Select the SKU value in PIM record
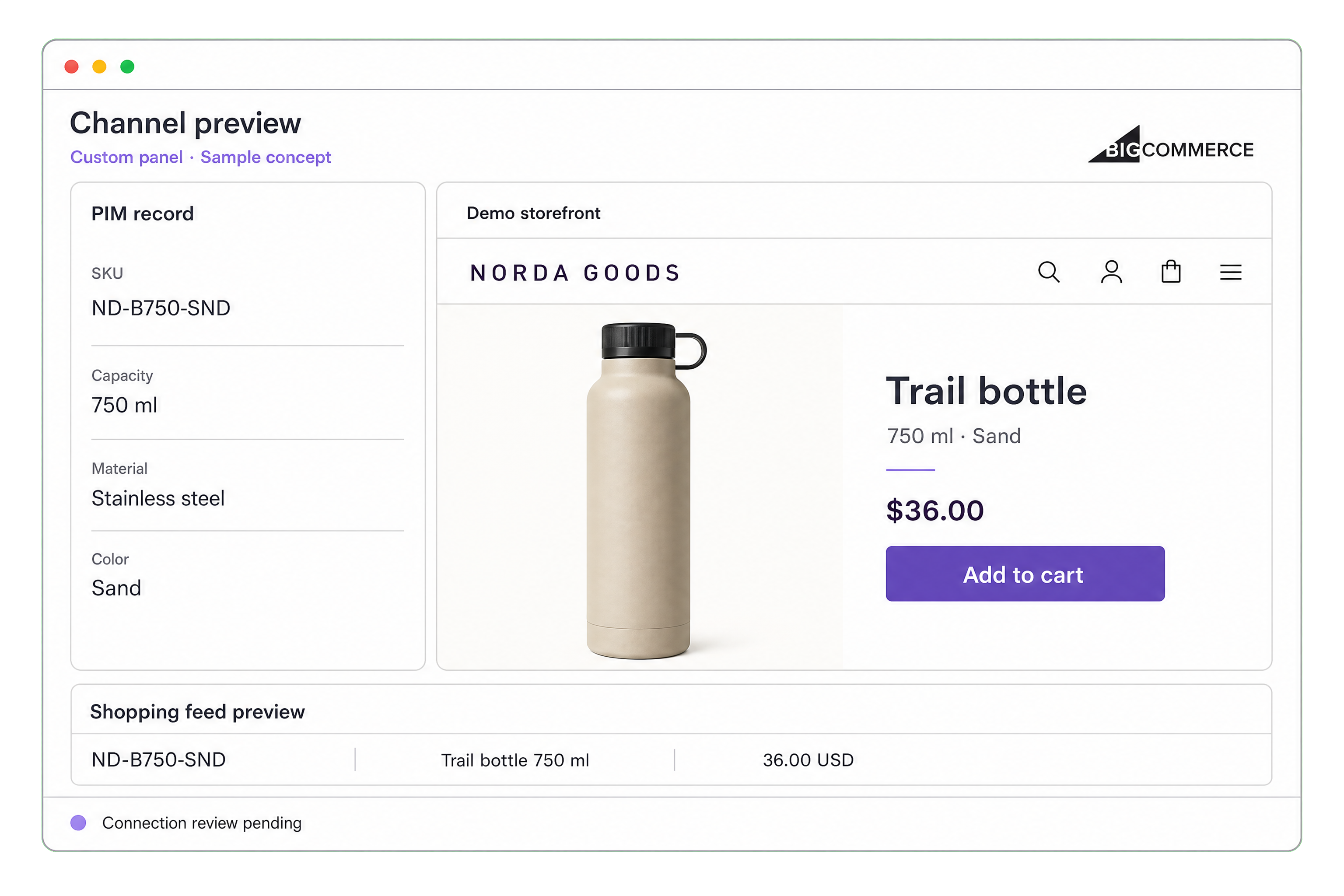Image resolution: width=1344 pixels, height=896 pixels. tap(161, 308)
